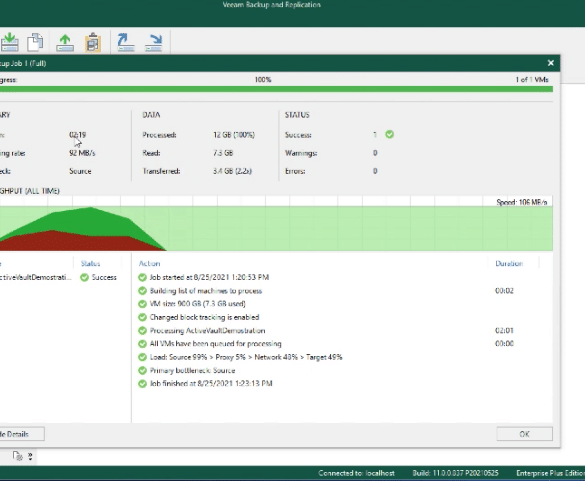
Task: Click the Processed 12 GB (100%) value
Action: tap(234, 135)
